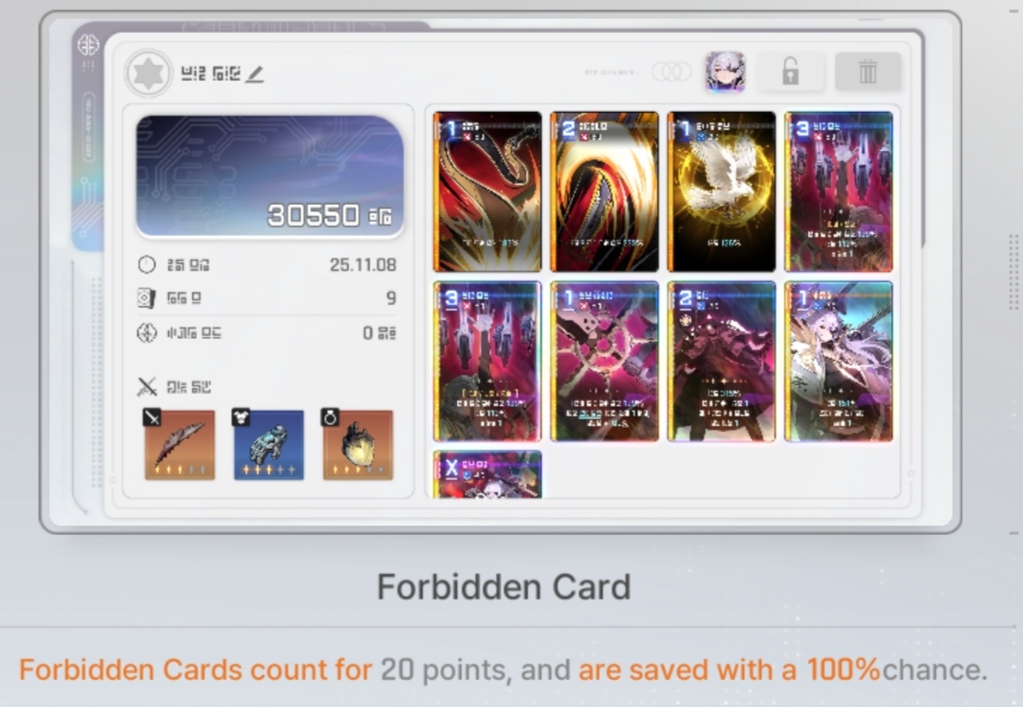Click the trash can delete button
Viewport: 1023px width, 707px height.
pyautogui.click(x=868, y=71)
